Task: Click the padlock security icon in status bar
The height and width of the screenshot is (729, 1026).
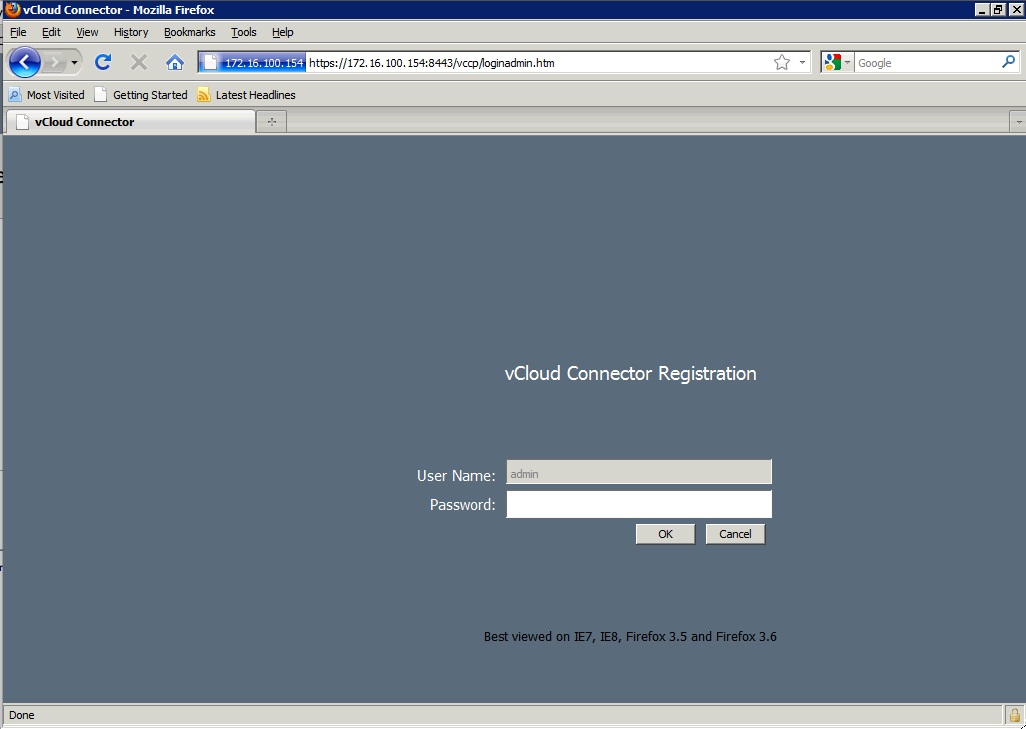Action: point(1014,715)
